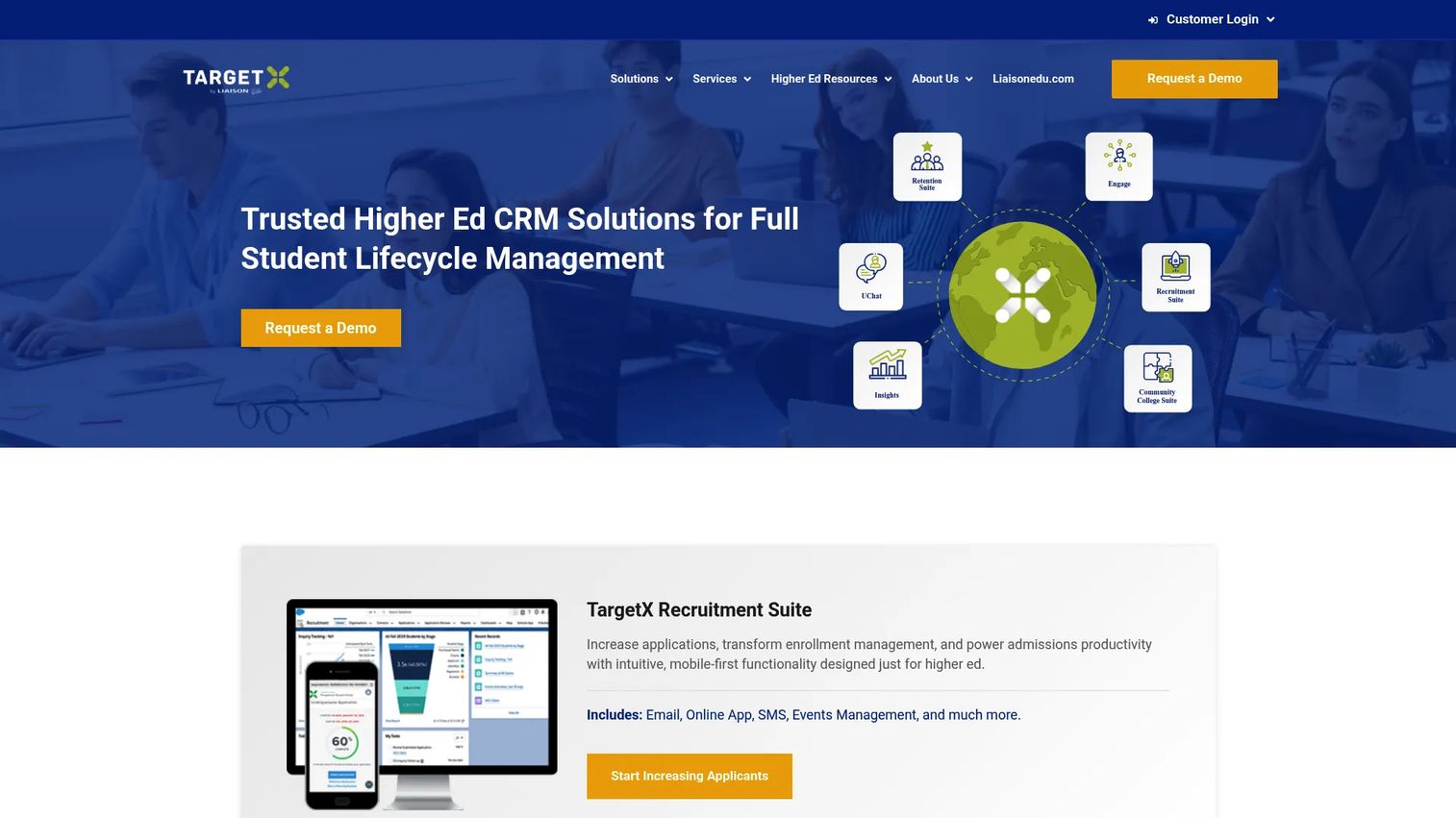Expand the Solutions menu chevron
This screenshot has width=1456, height=818.
[x=668, y=80]
